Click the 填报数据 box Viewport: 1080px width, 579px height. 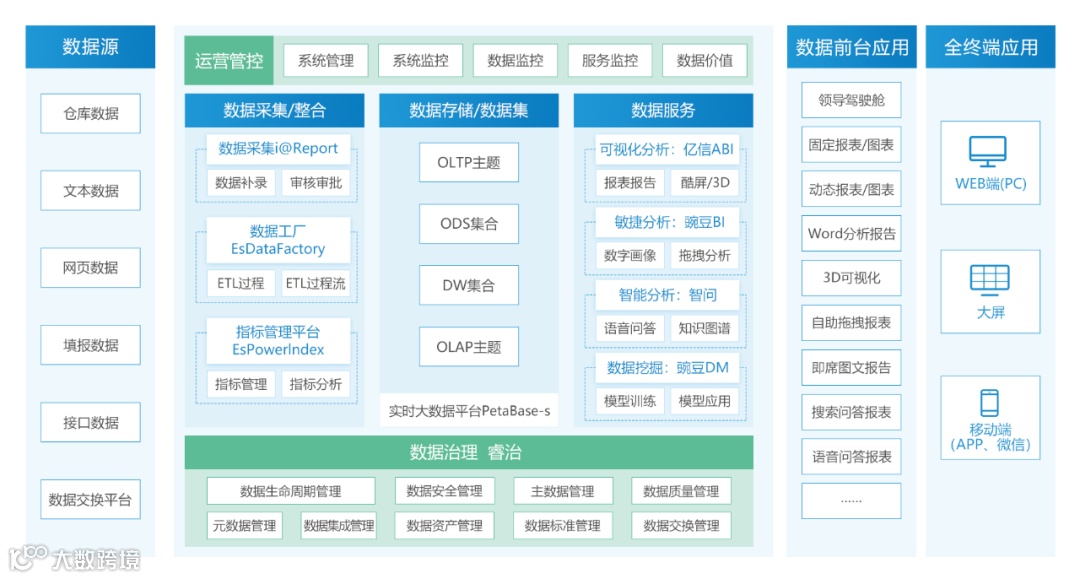click(x=90, y=345)
